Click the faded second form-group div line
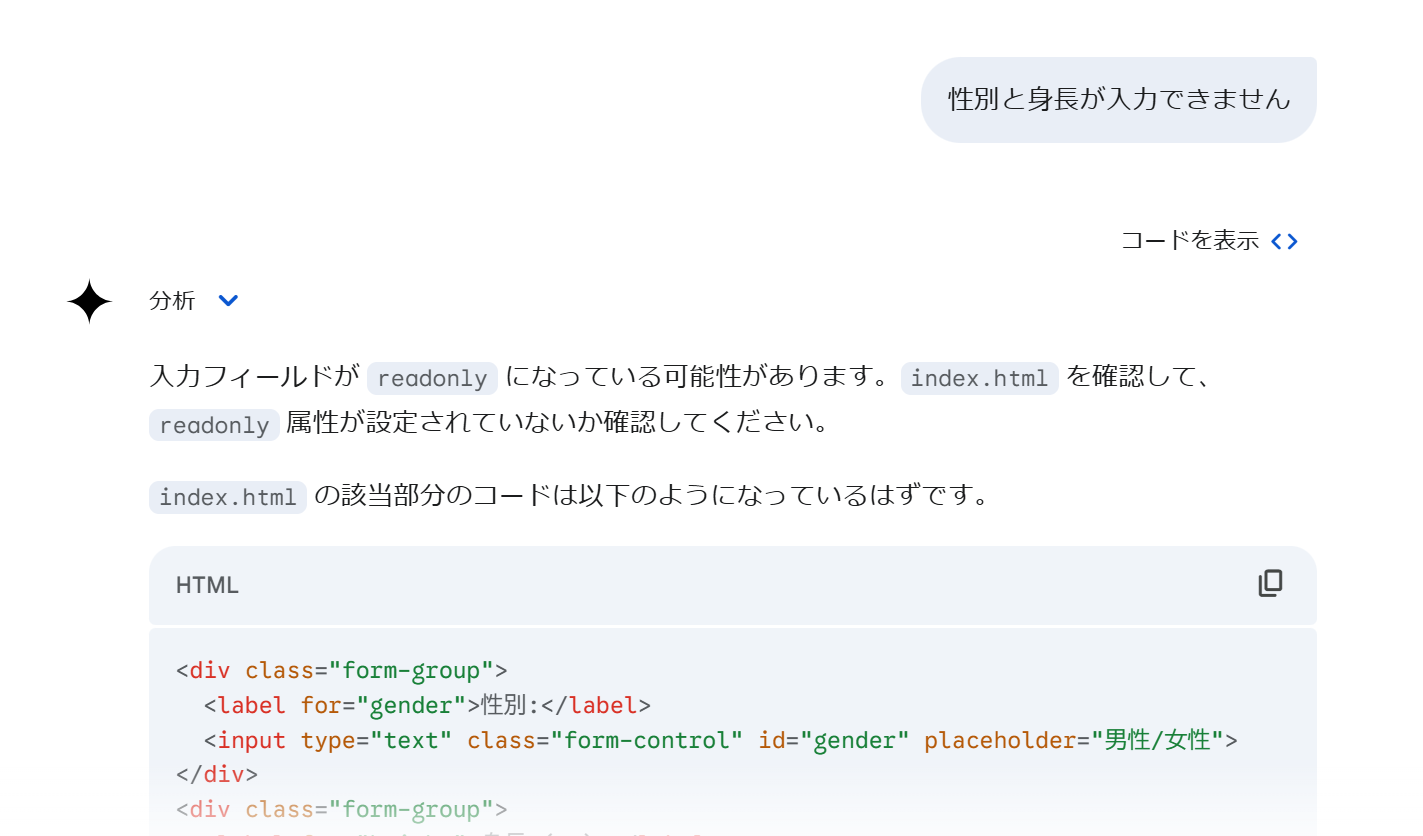 (342, 810)
